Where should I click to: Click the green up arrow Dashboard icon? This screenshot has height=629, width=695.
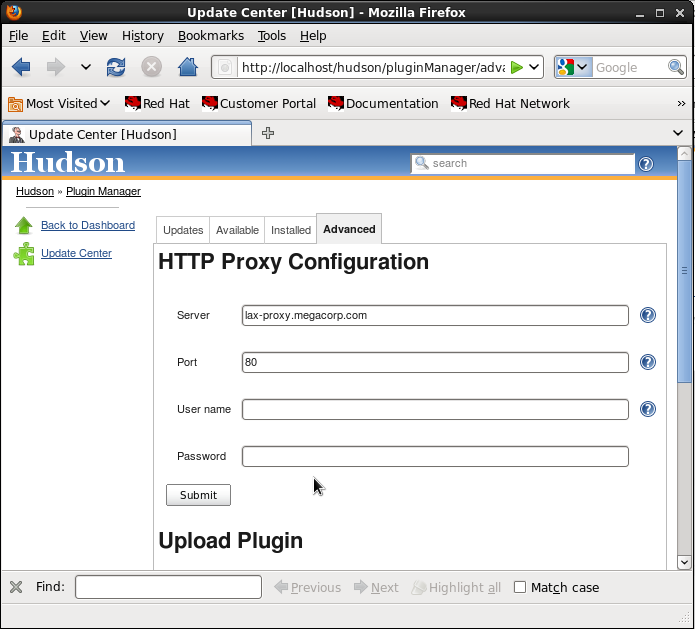point(24,225)
